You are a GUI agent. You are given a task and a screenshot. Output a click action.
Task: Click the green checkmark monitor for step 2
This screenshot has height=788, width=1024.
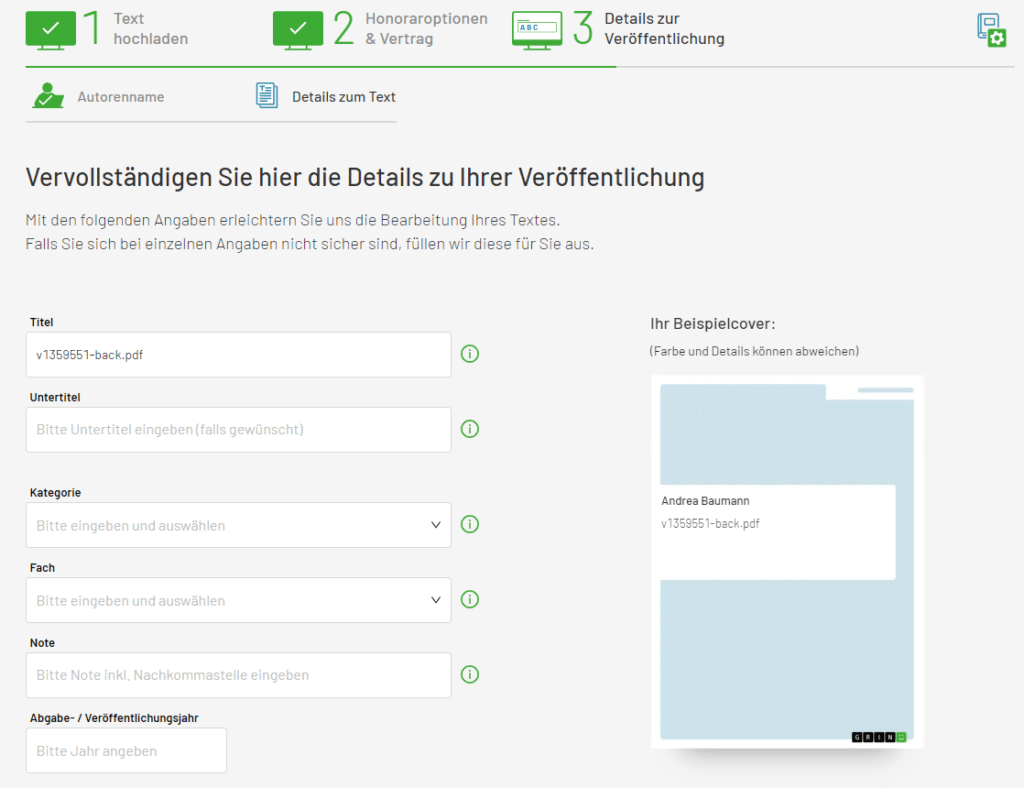pos(298,29)
